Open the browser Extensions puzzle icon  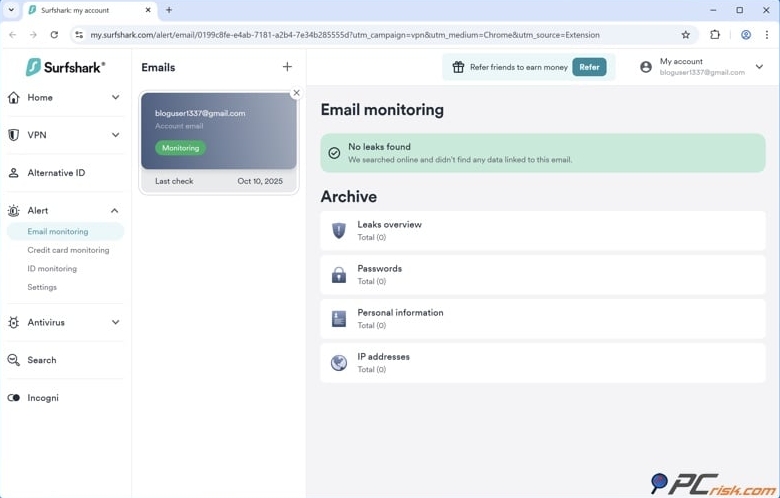coord(715,35)
